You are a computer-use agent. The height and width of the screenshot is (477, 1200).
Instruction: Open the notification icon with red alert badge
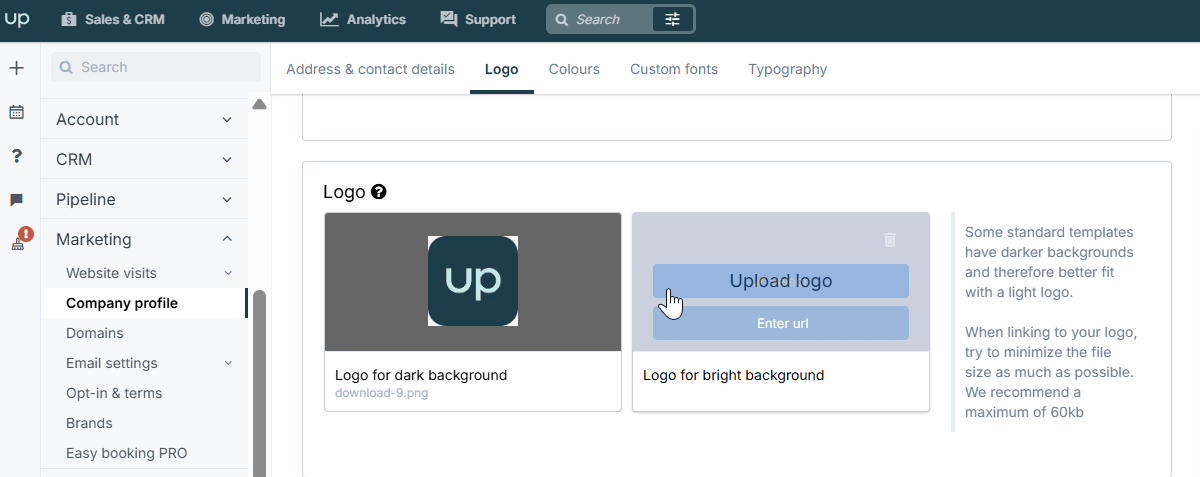point(20,240)
